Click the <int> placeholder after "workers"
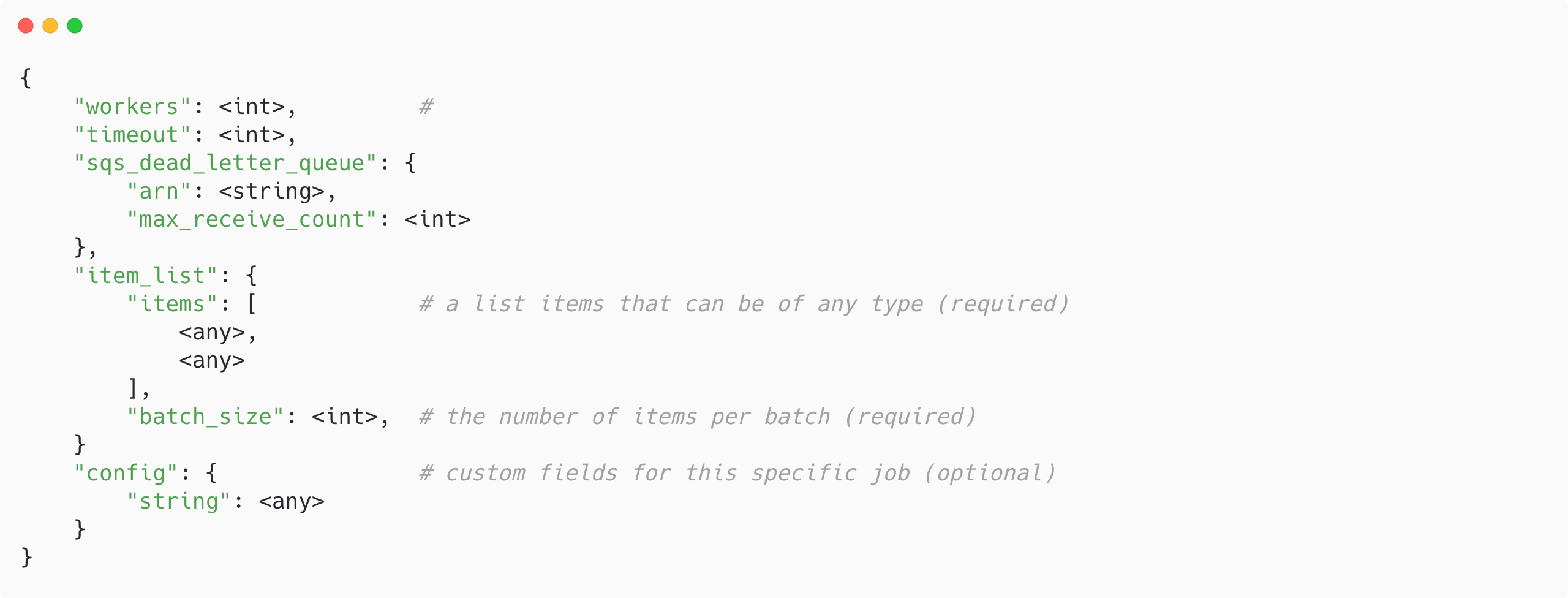 tap(252, 107)
